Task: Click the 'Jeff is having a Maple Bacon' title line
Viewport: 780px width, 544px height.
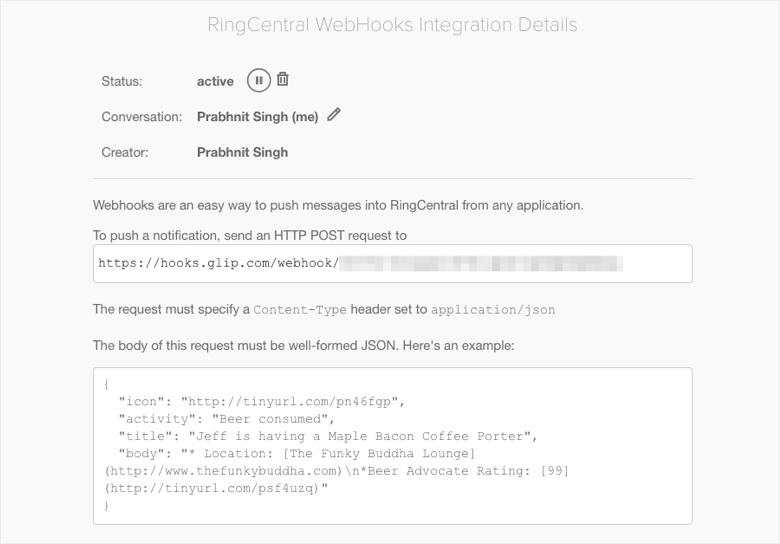Action: [330, 436]
